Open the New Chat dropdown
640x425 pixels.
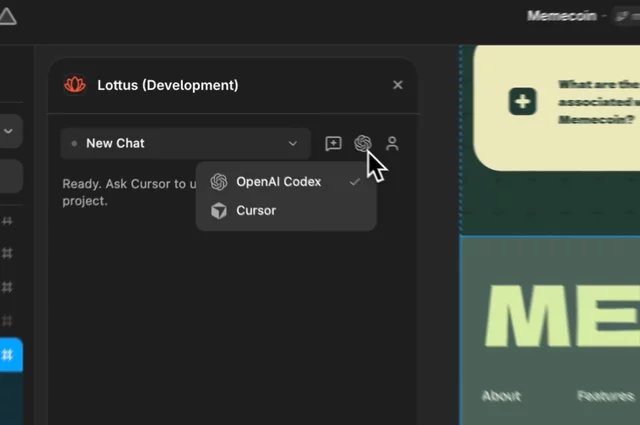[185, 143]
